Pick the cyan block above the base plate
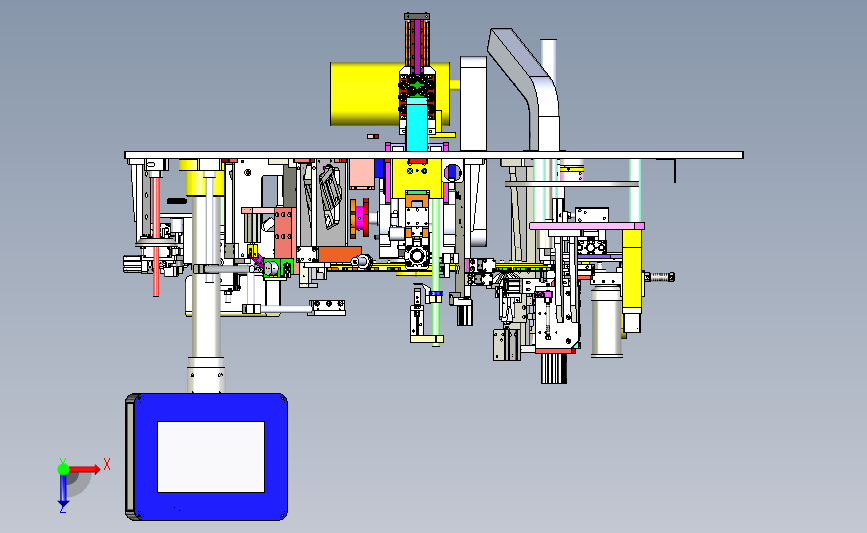The height and width of the screenshot is (533, 867). (x=416, y=124)
